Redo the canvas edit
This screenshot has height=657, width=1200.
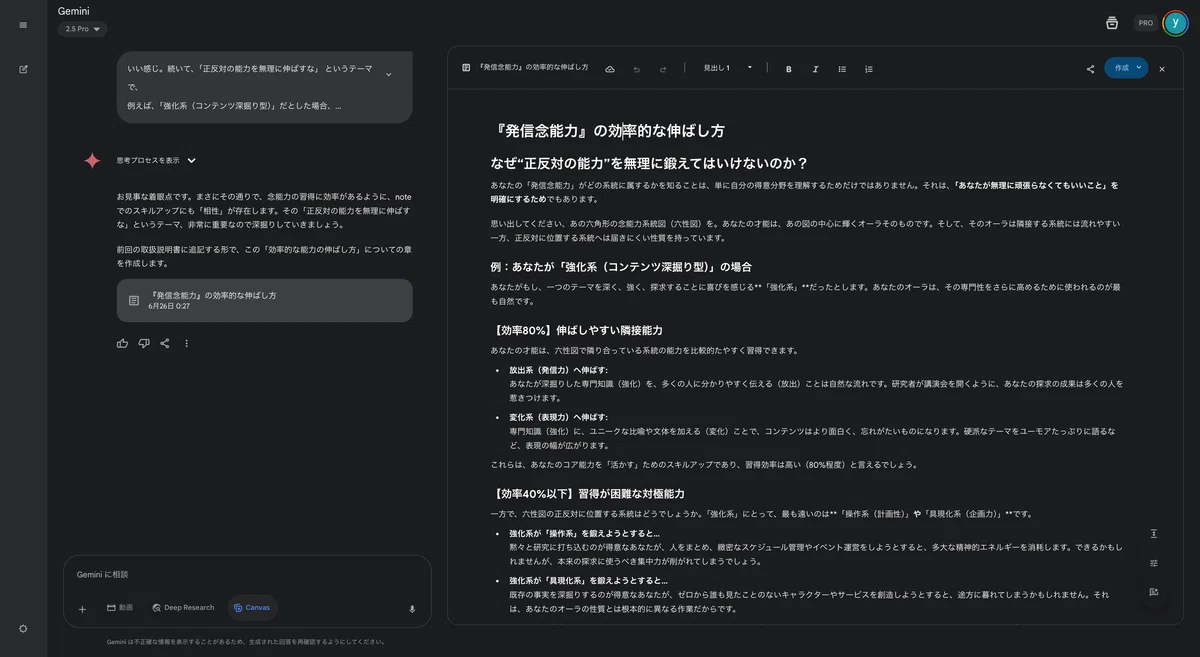(662, 69)
